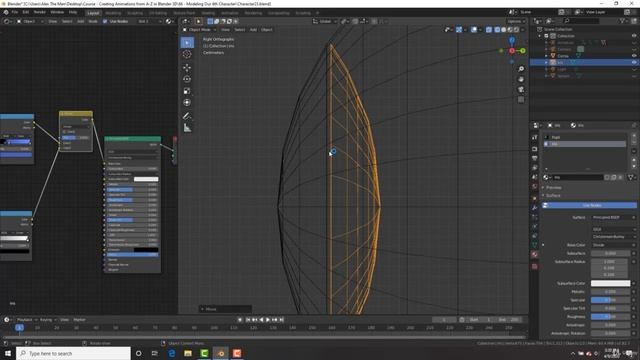640x360 pixels.
Task: Open the Object Data properties tab icon
Action: pos(535,245)
